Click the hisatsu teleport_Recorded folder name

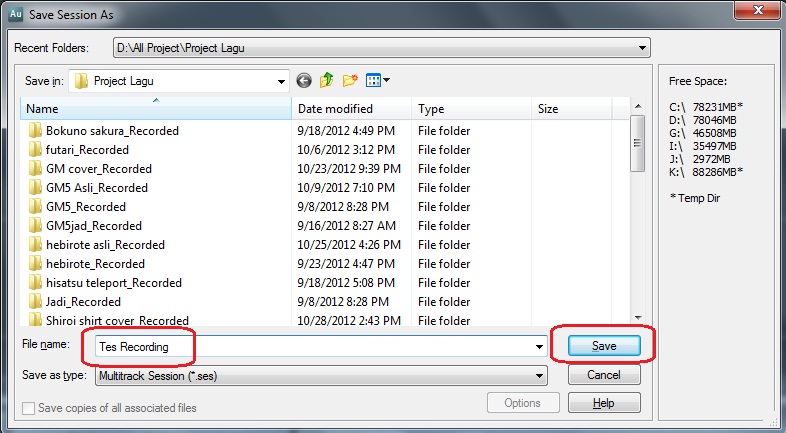coord(114,283)
